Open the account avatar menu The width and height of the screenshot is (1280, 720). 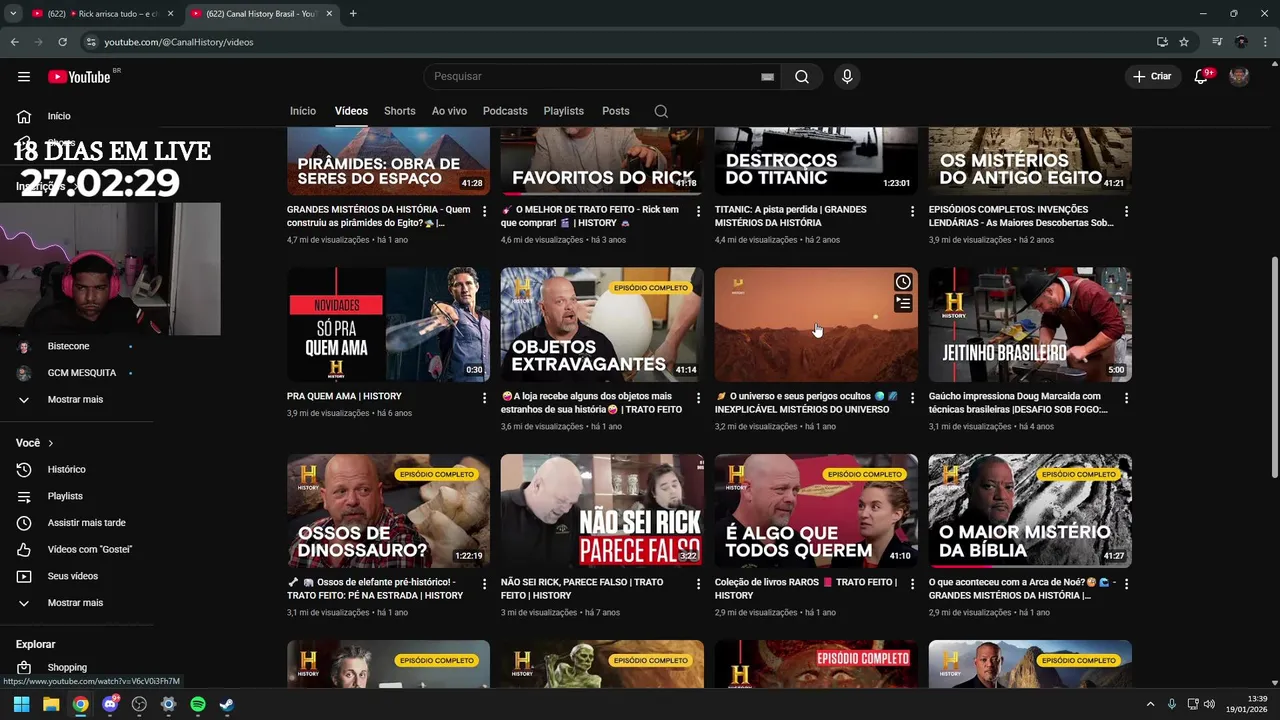[x=1239, y=77]
